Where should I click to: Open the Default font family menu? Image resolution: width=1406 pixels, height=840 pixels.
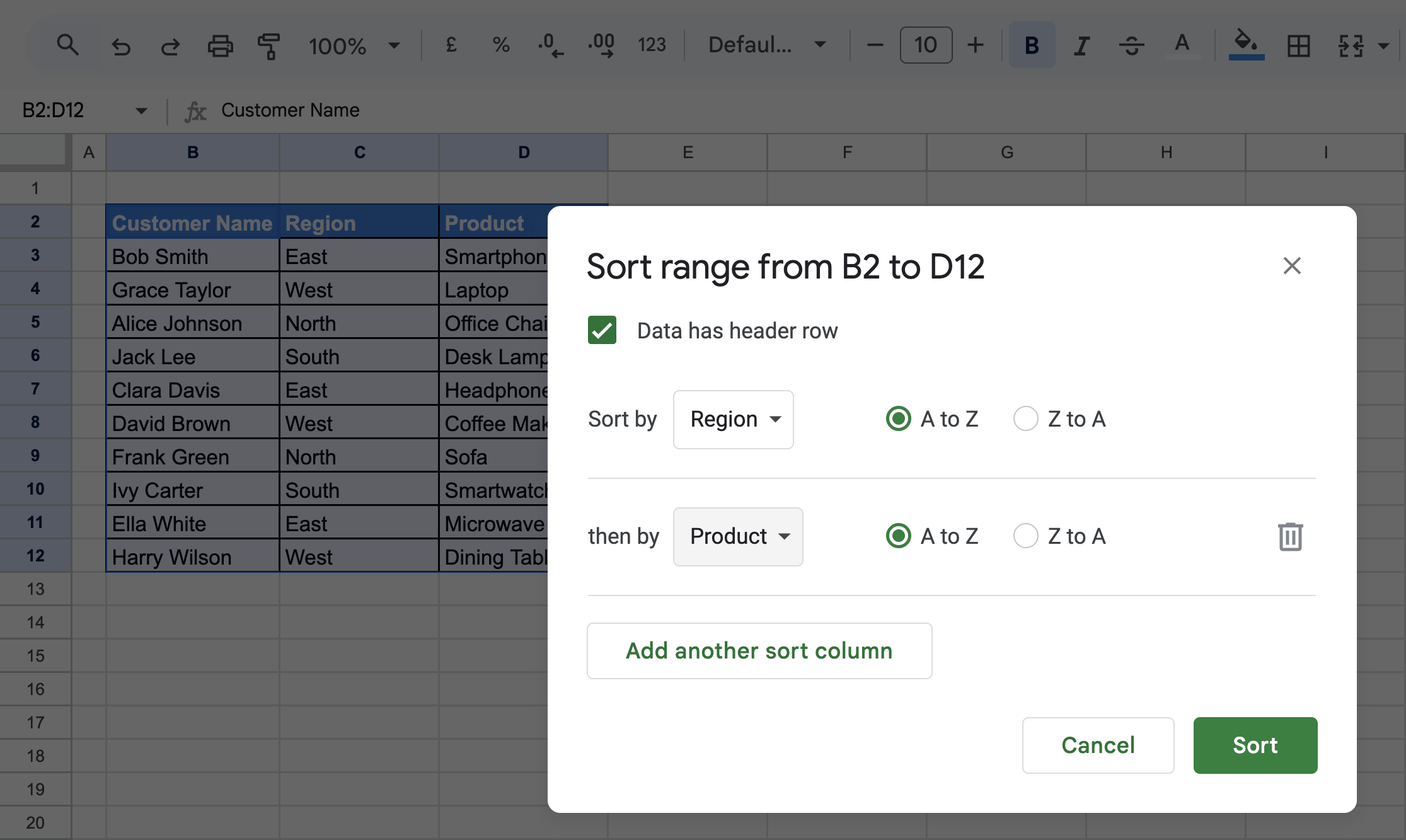[766, 45]
